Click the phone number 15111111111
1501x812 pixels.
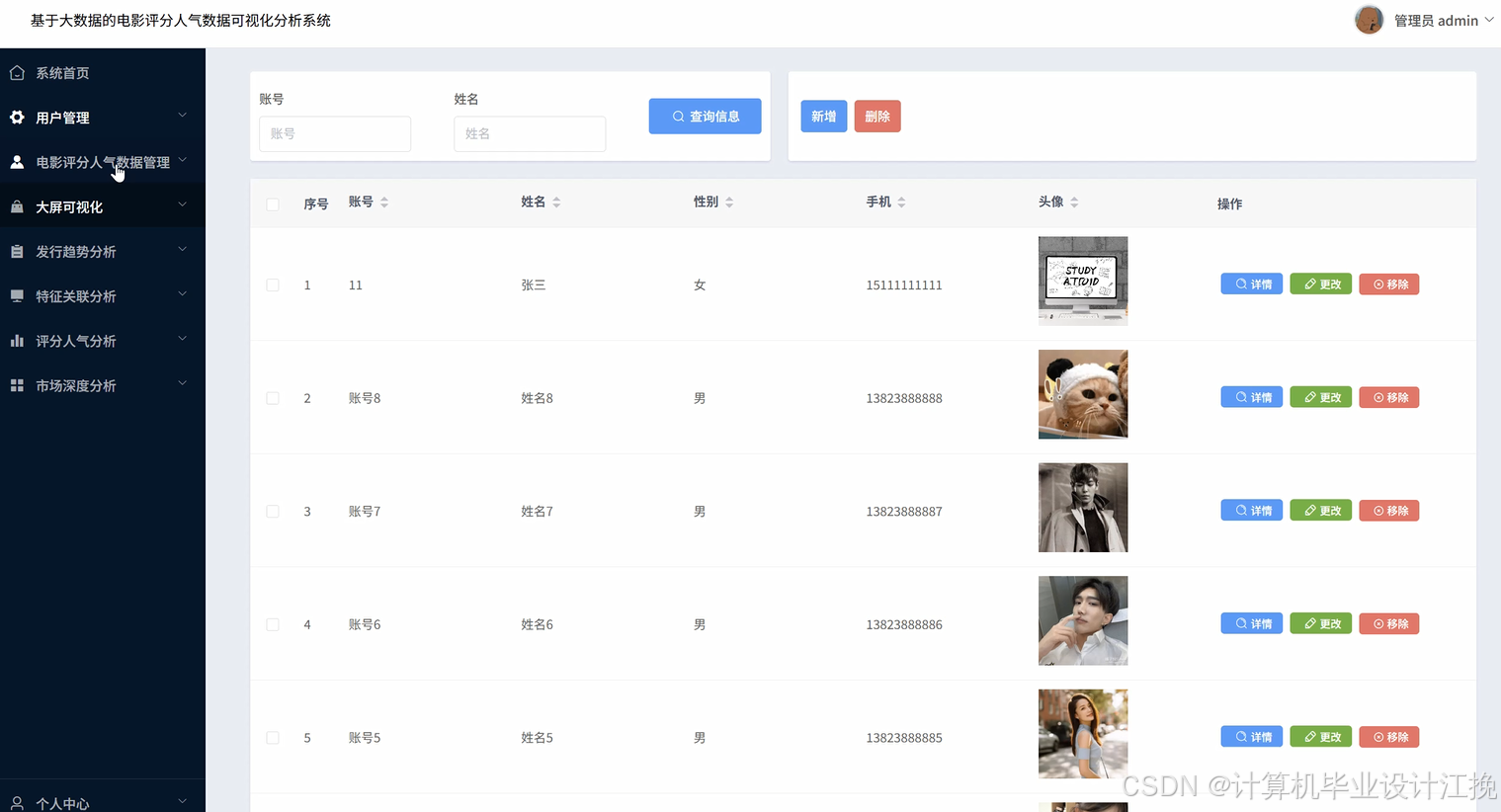[x=904, y=285]
